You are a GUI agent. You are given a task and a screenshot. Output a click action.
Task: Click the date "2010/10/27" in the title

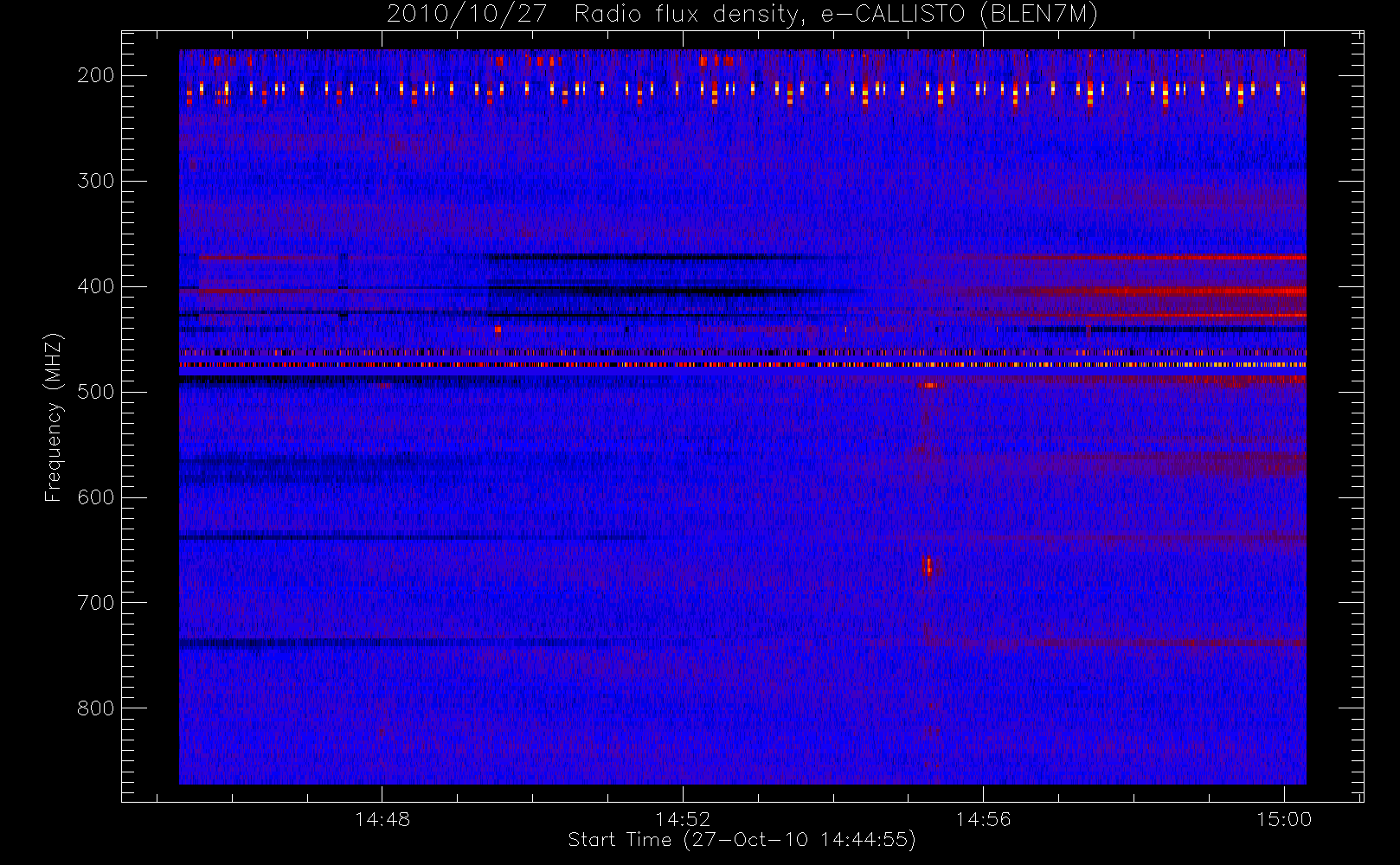click(x=468, y=15)
